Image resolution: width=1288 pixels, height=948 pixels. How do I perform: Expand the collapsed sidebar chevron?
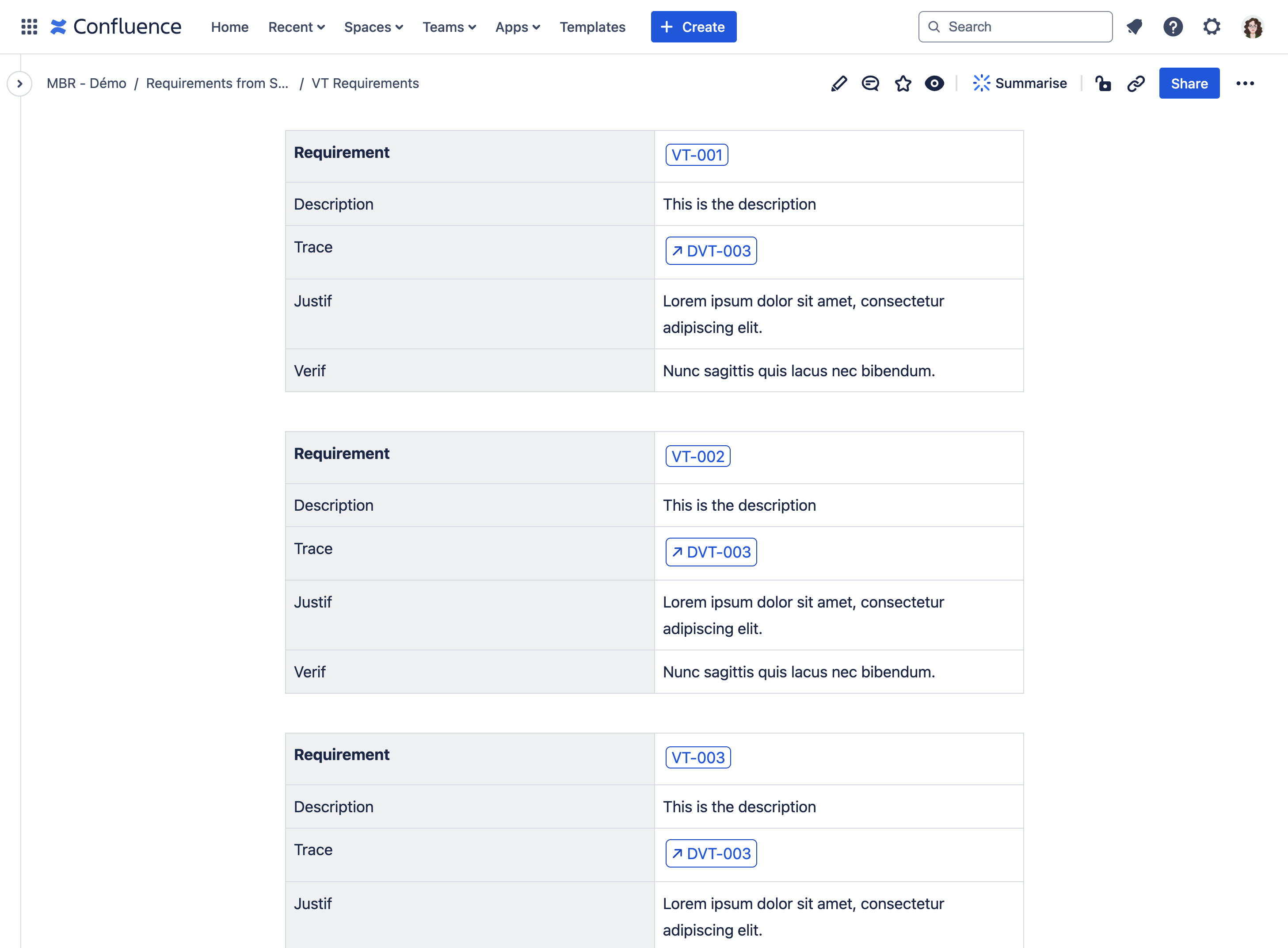click(x=19, y=84)
